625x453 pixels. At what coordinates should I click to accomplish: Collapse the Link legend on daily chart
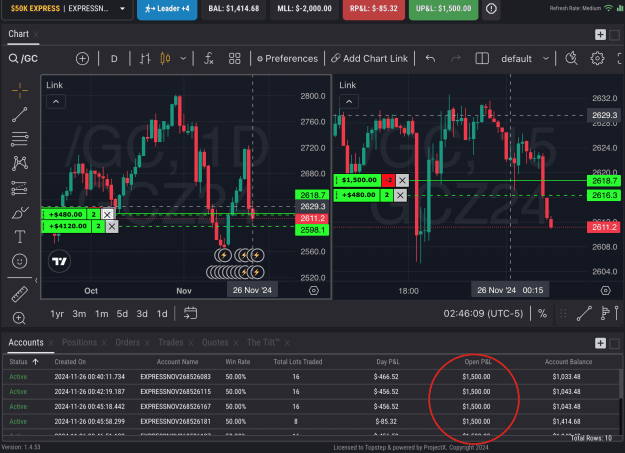[56, 102]
